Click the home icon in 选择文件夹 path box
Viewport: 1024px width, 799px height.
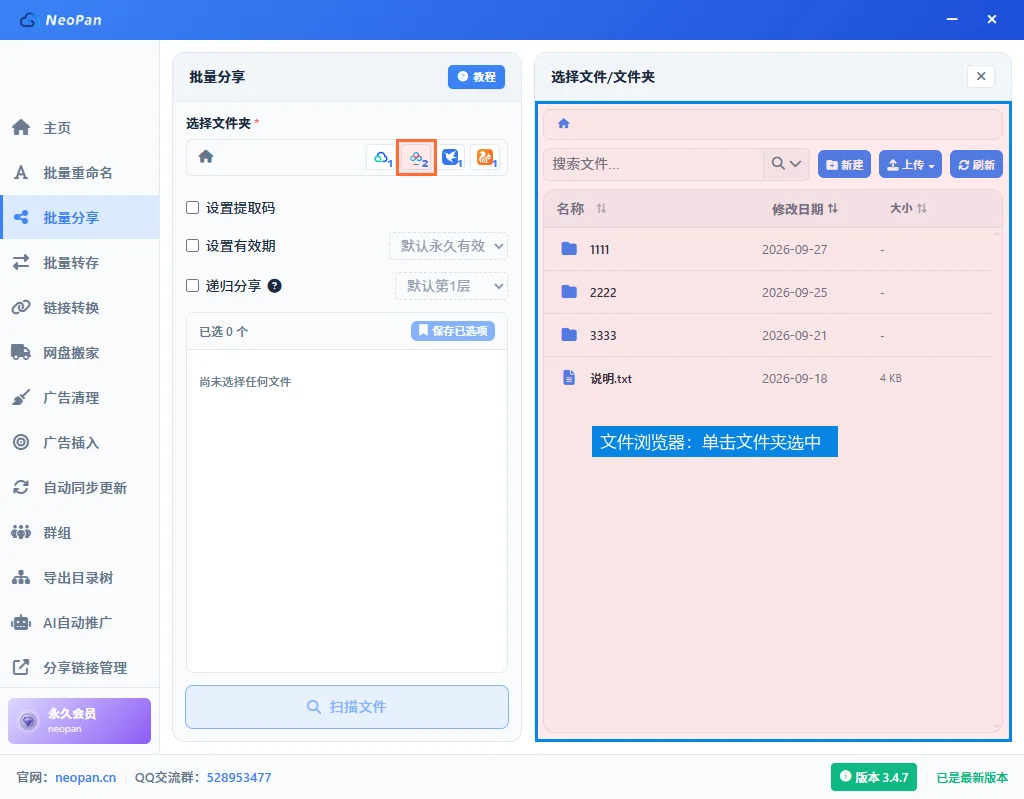pyautogui.click(x=206, y=157)
